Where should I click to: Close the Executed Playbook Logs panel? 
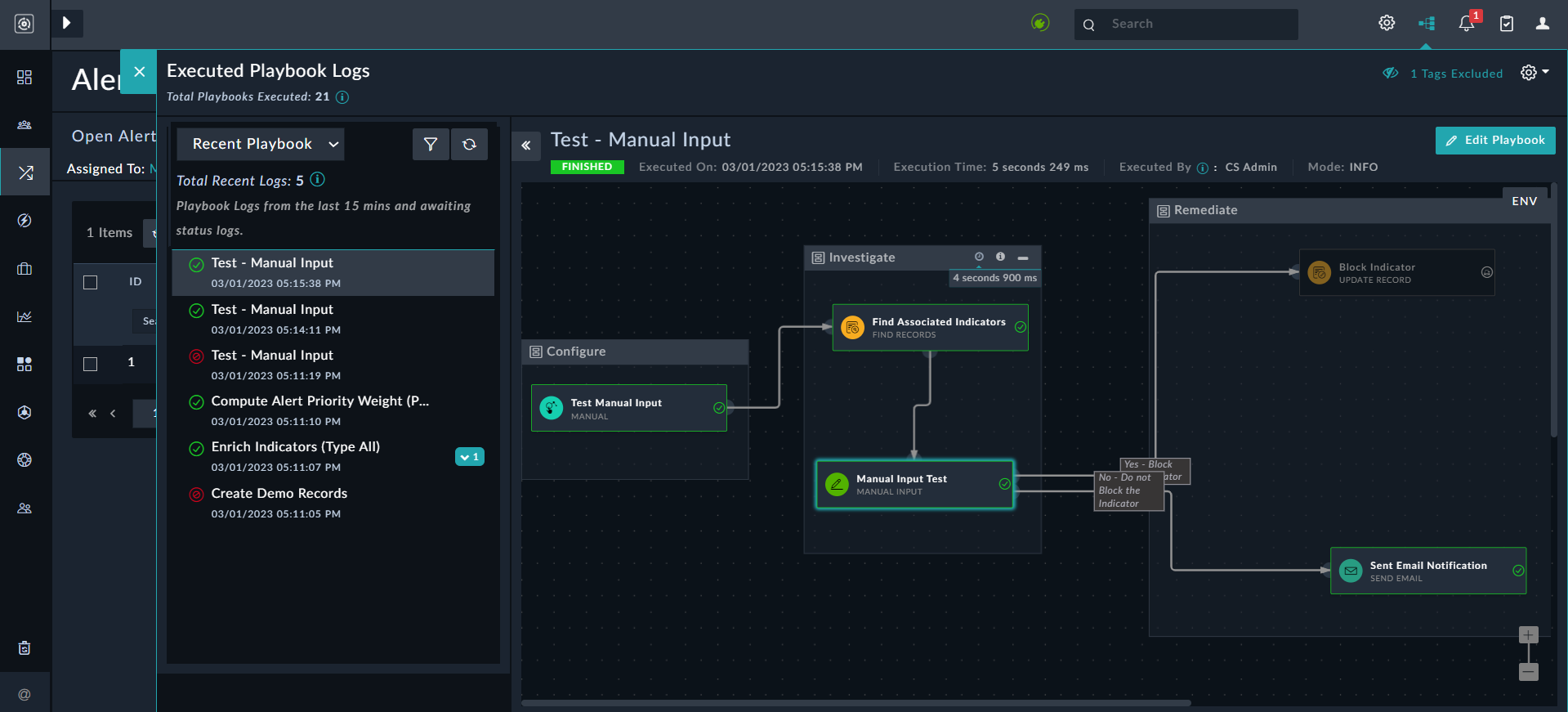(x=139, y=72)
